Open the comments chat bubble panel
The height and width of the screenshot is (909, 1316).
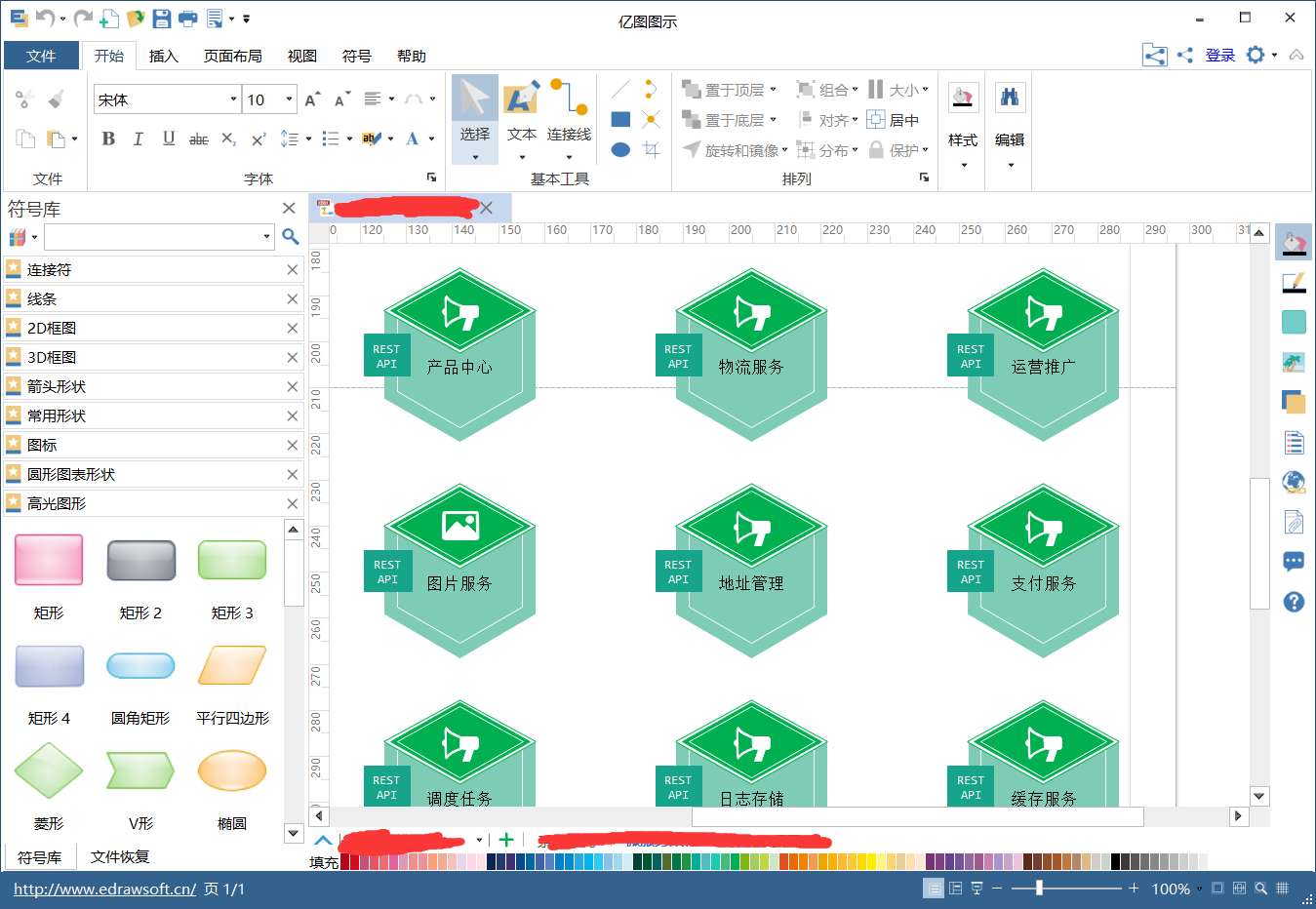[x=1294, y=562]
